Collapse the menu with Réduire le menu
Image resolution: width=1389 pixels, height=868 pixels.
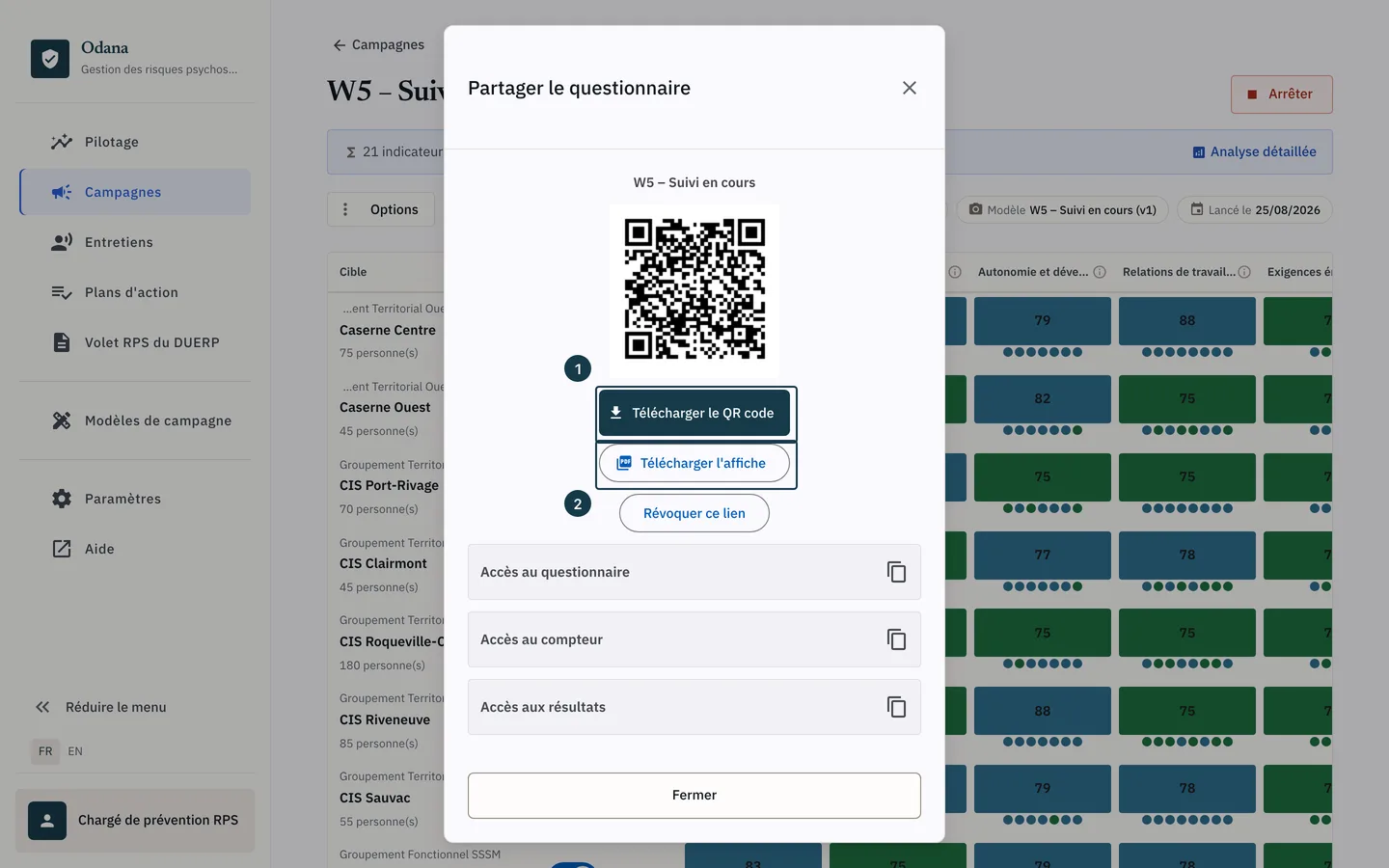(100, 707)
